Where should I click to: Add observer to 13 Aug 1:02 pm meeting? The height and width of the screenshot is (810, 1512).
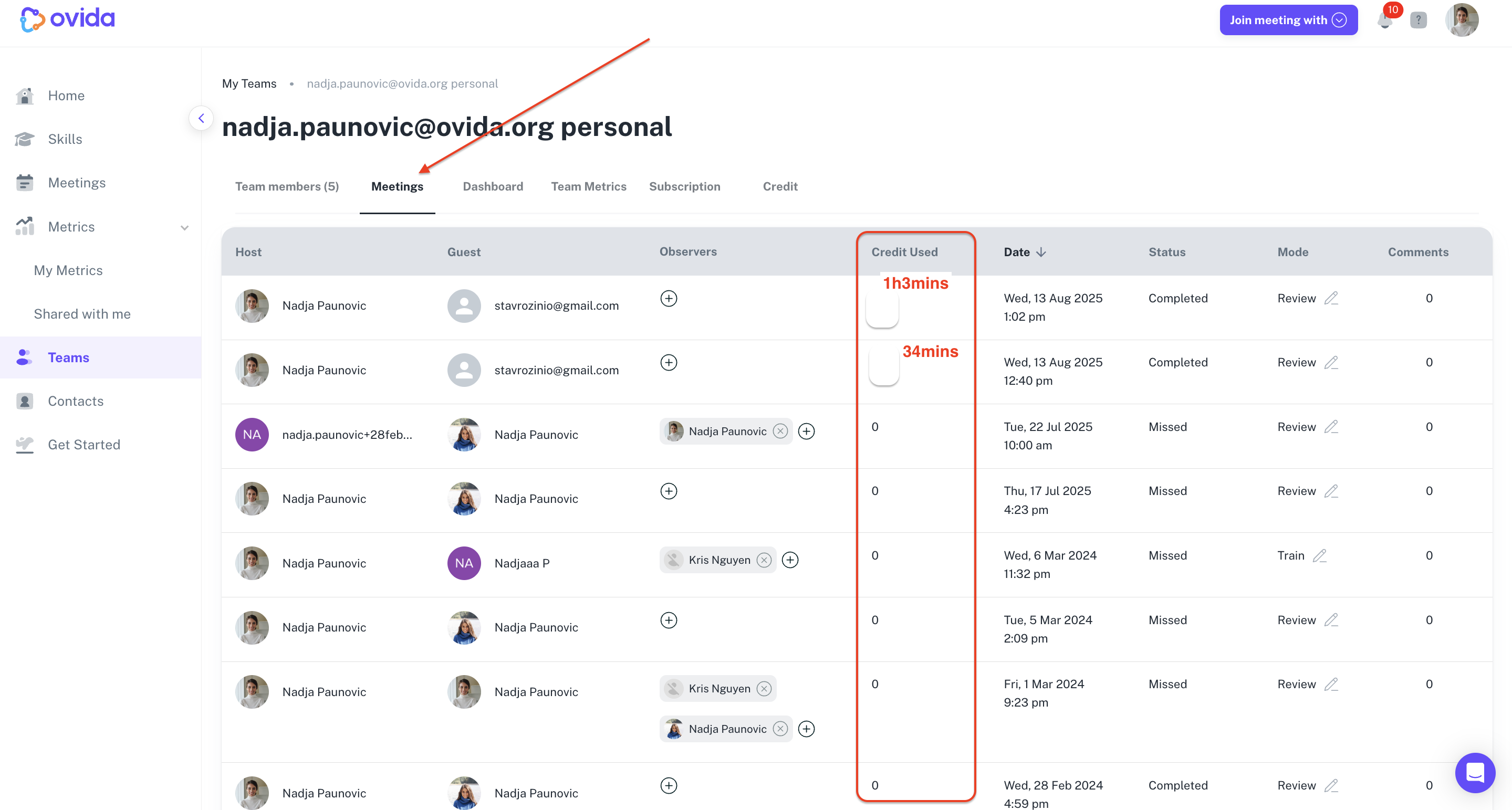point(669,299)
